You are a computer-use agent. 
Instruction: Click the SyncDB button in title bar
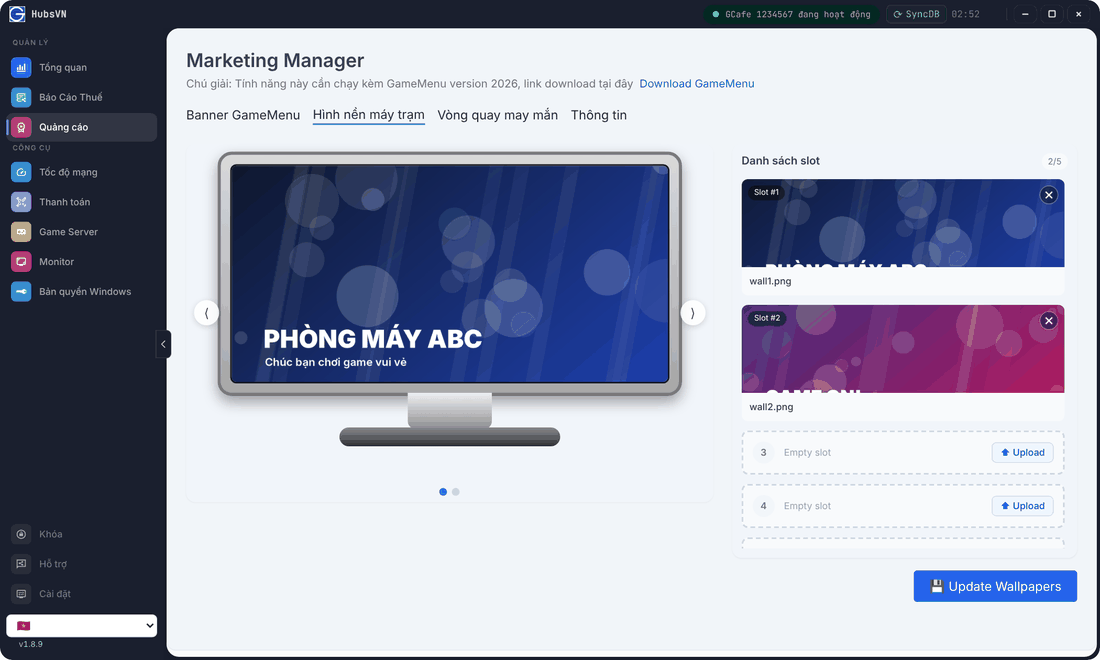[916, 14]
